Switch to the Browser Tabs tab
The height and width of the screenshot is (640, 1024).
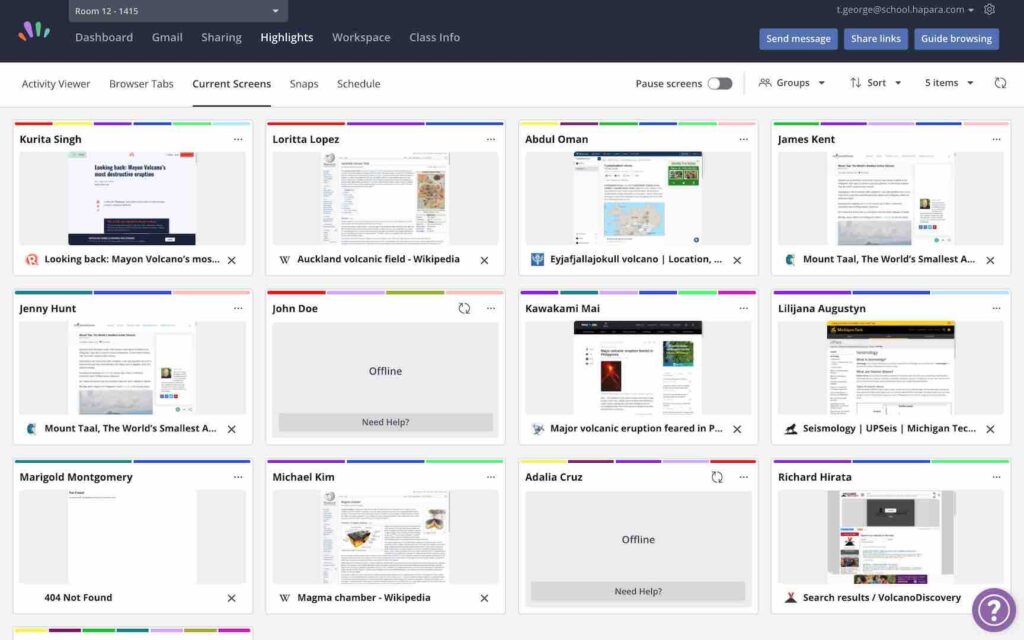click(141, 84)
